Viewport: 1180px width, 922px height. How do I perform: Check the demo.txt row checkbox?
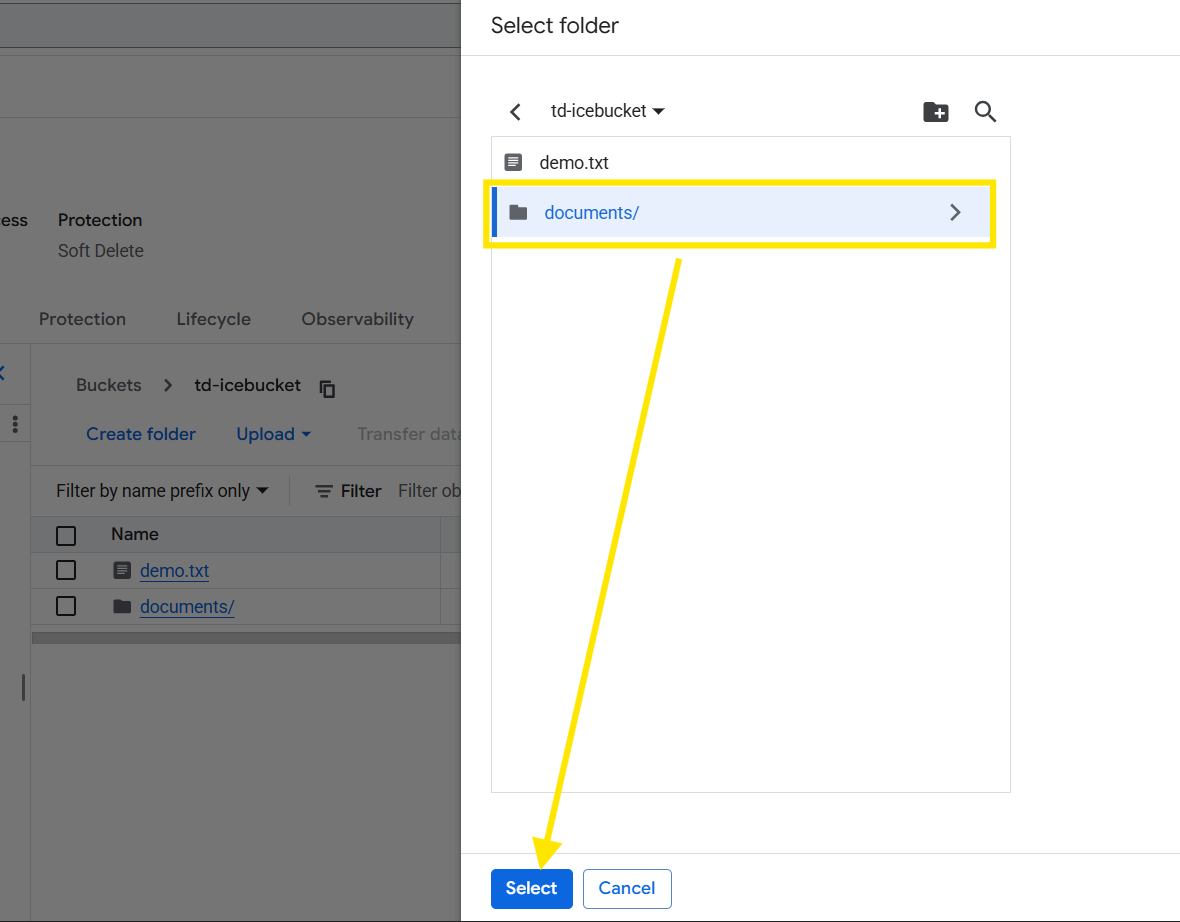point(66,570)
